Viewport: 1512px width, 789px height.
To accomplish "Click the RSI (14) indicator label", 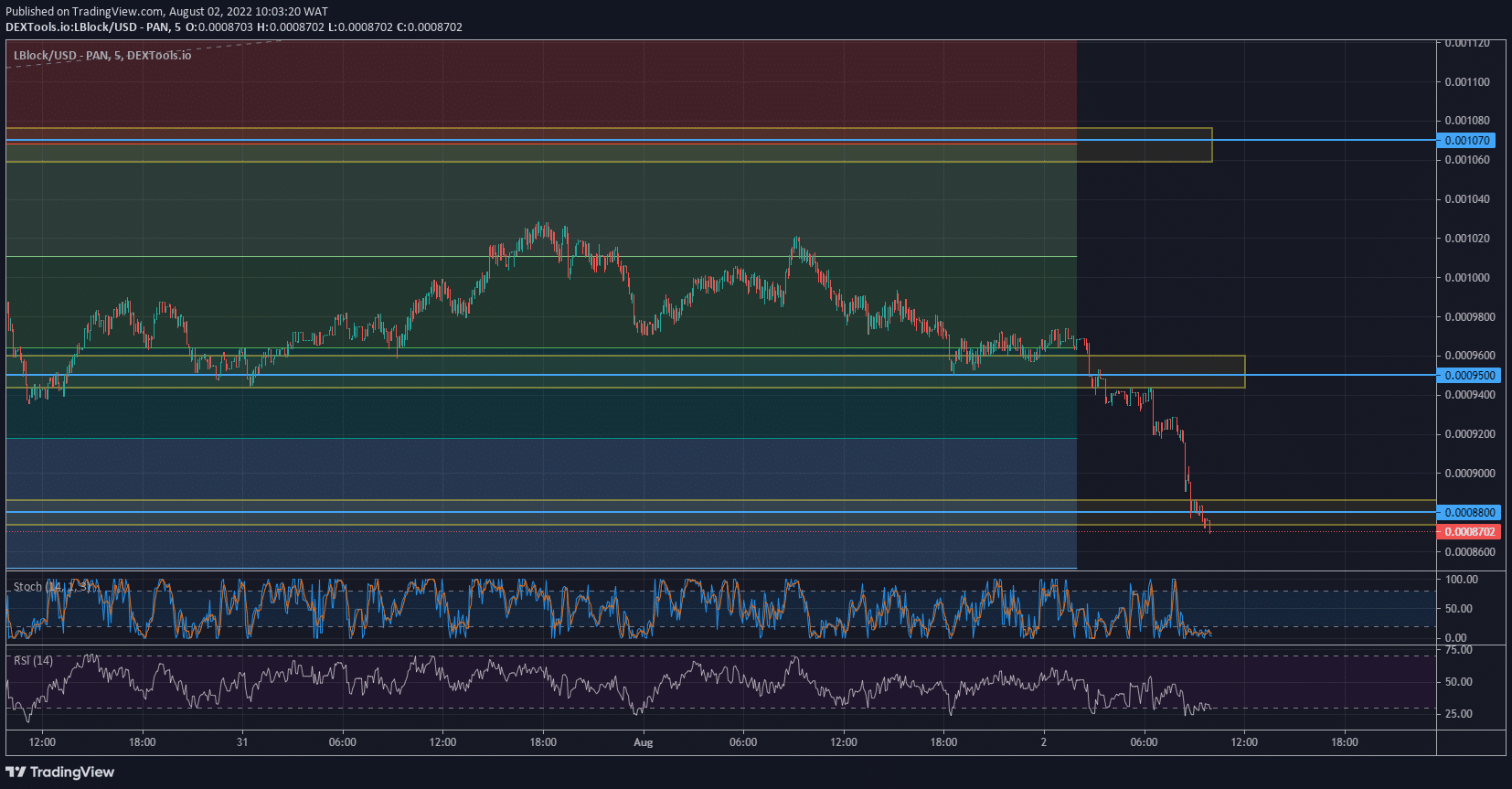I will [x=33, y=660].
